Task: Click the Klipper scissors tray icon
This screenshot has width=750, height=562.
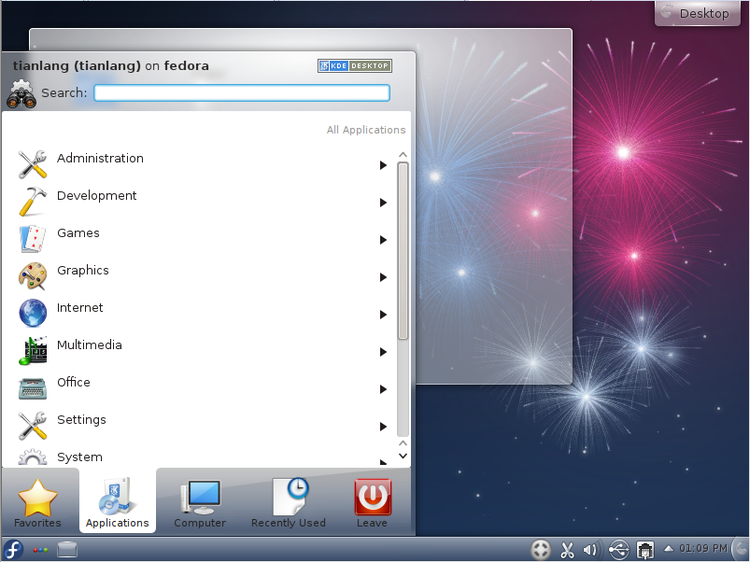Action: coord(567,550)
